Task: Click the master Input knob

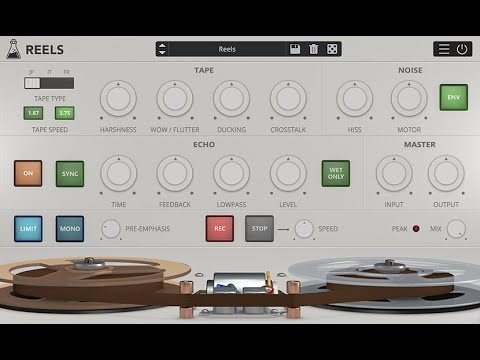Action: pos(394,174)
